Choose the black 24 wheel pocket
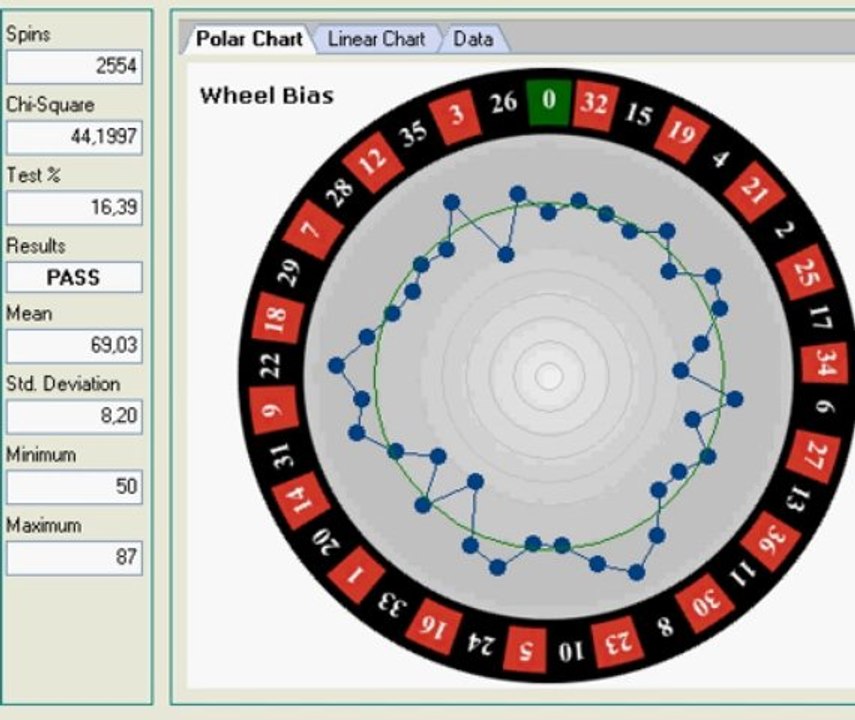Viewport: 855px width, 720px height. tap(481, 644)
